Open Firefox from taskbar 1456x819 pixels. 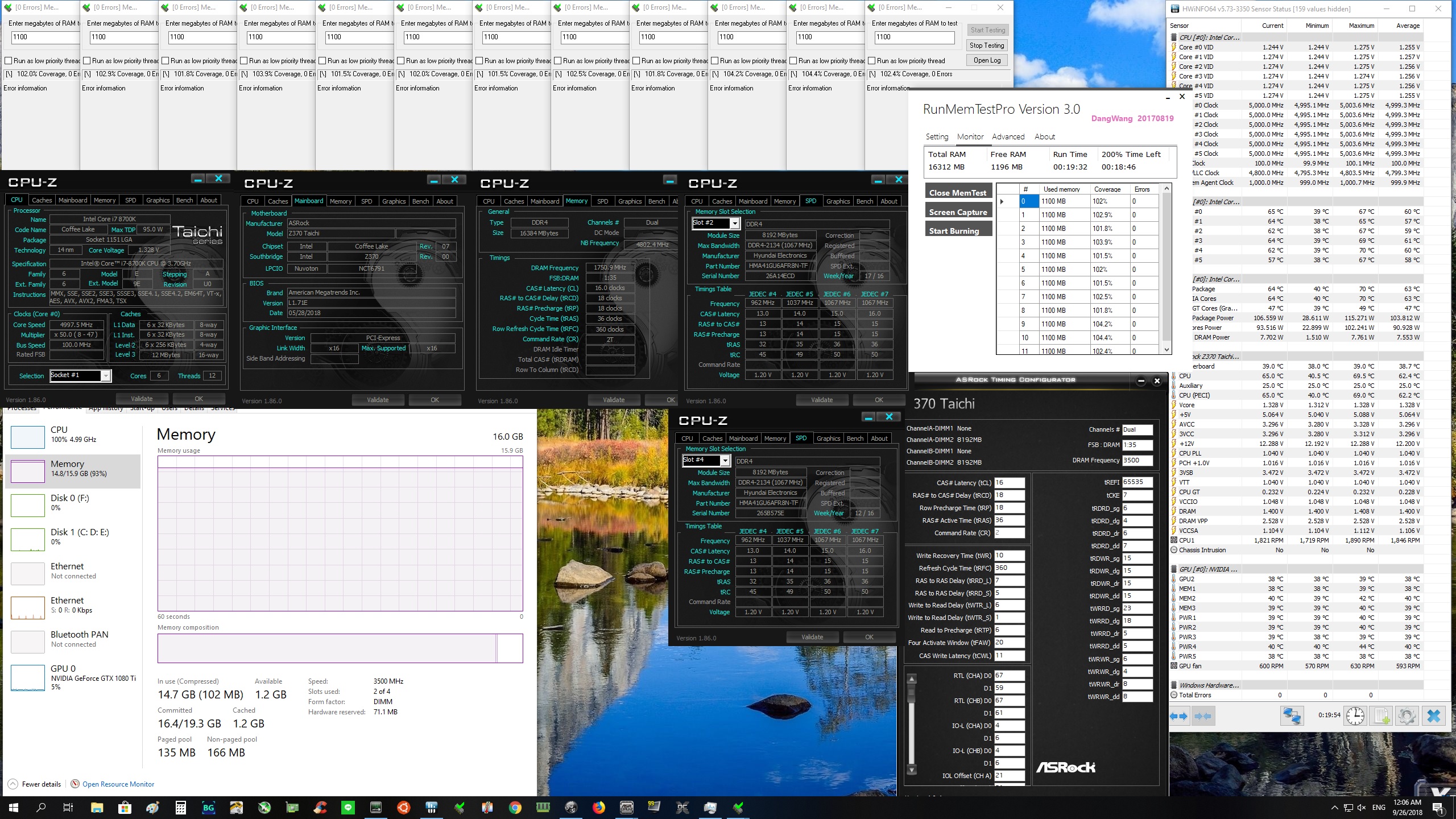coord(599,808)
